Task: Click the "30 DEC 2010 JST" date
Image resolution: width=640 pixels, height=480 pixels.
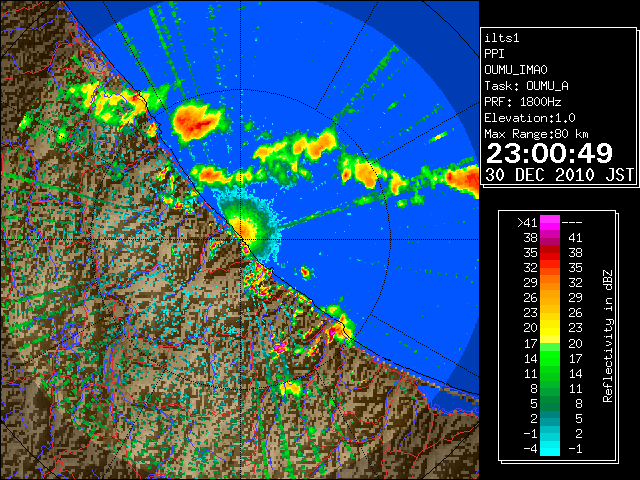Action: click(559, 175)
